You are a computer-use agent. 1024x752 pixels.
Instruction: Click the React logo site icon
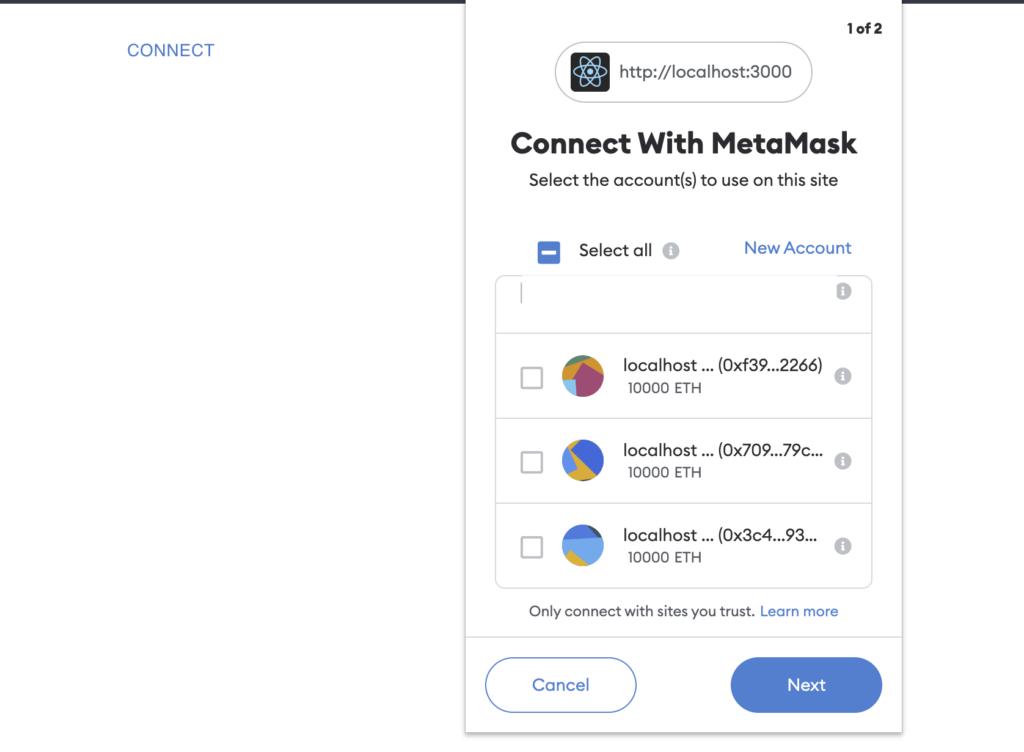coord(590,72)
